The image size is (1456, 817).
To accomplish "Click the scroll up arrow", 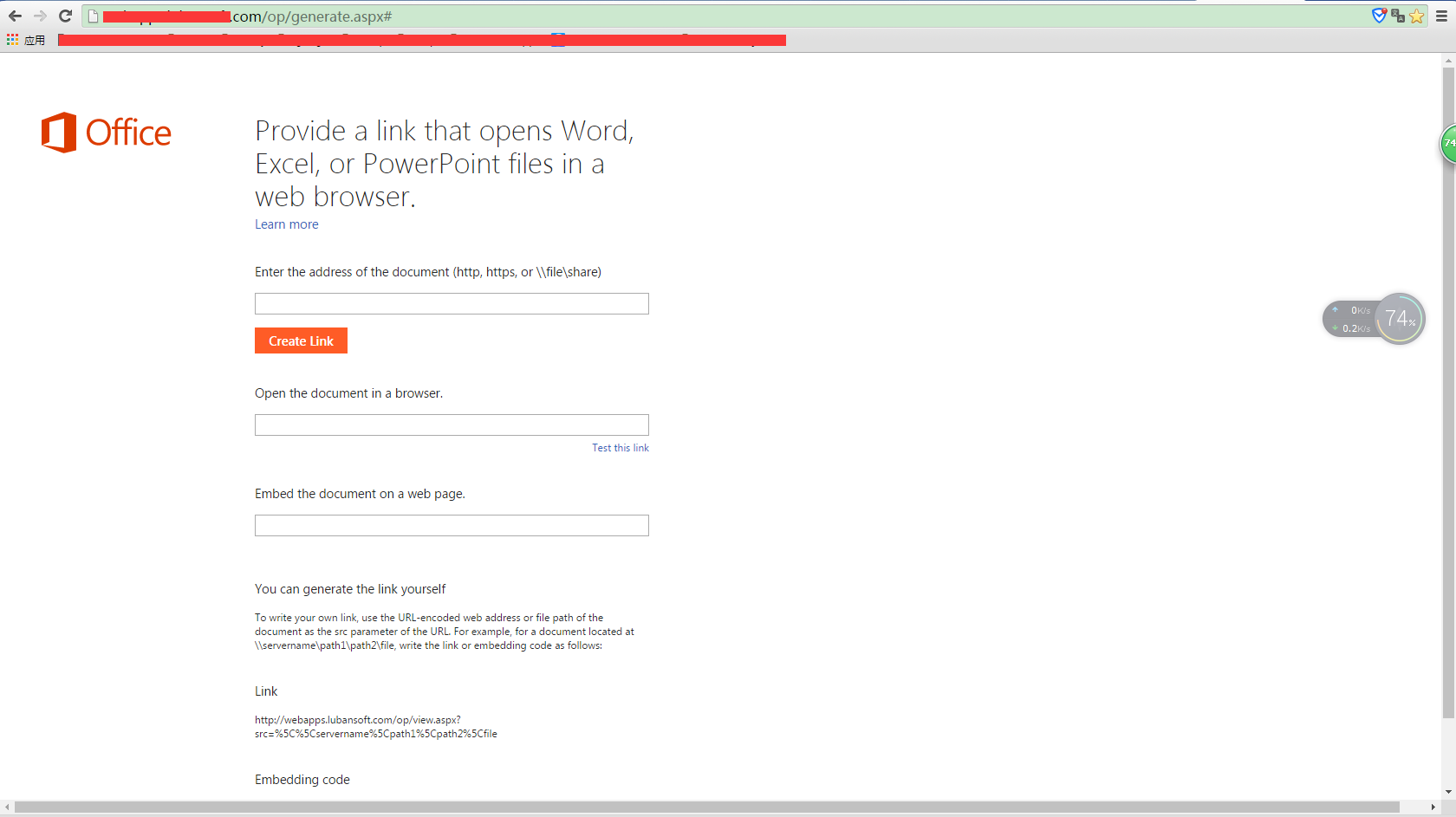I will coord(1448,61).
